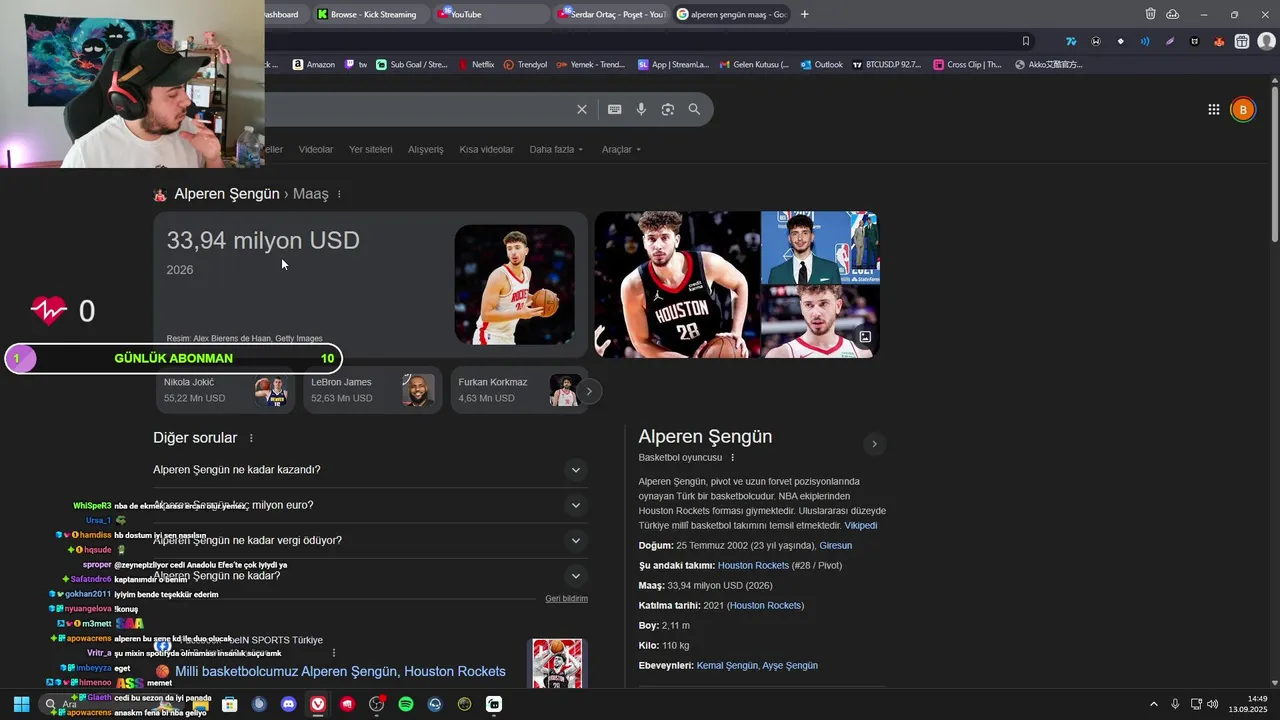Switch to the Videolar search tab
Viewport: 1280px width, 720px height.
pos(316,149)
